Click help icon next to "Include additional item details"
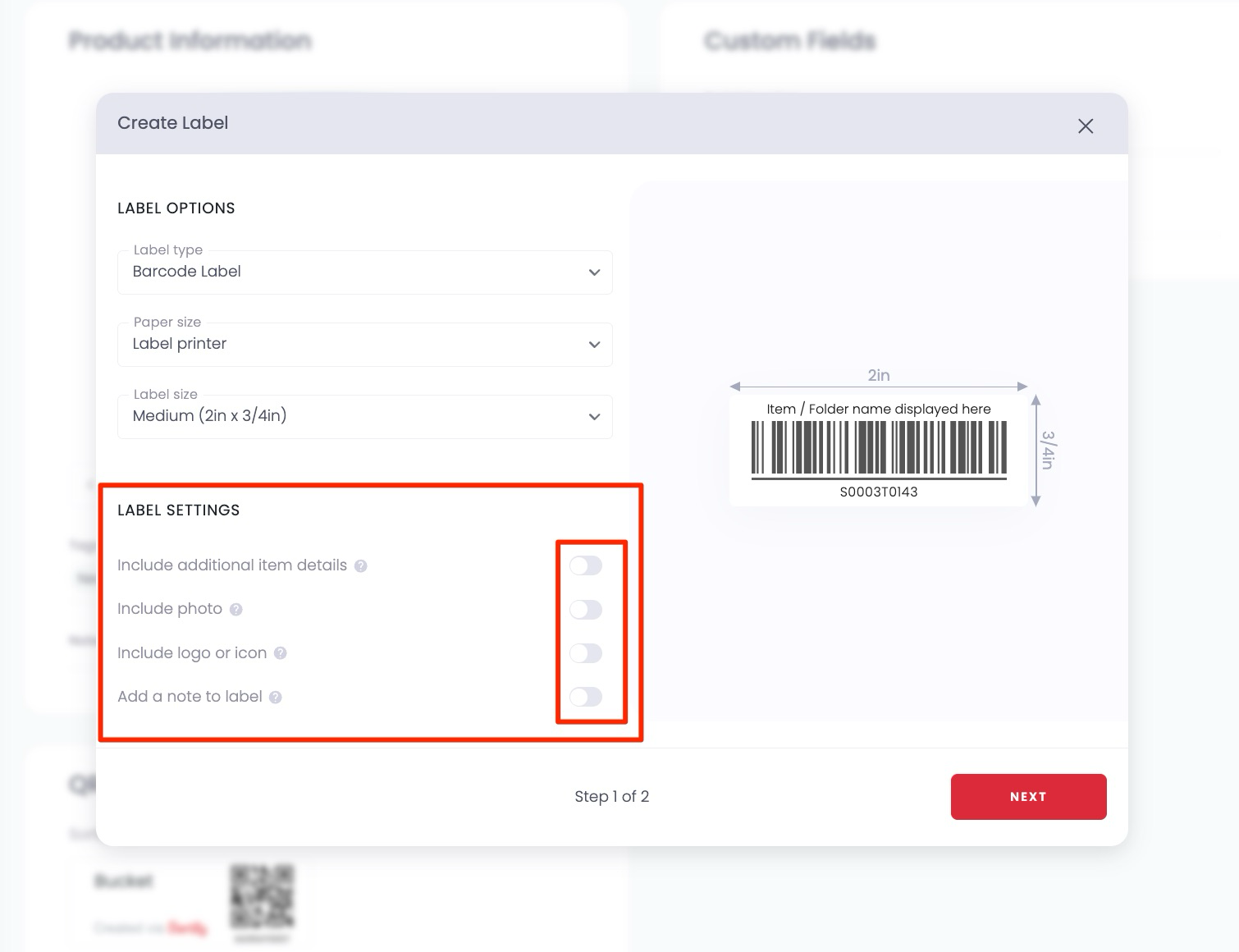 (x=360, y=565)
